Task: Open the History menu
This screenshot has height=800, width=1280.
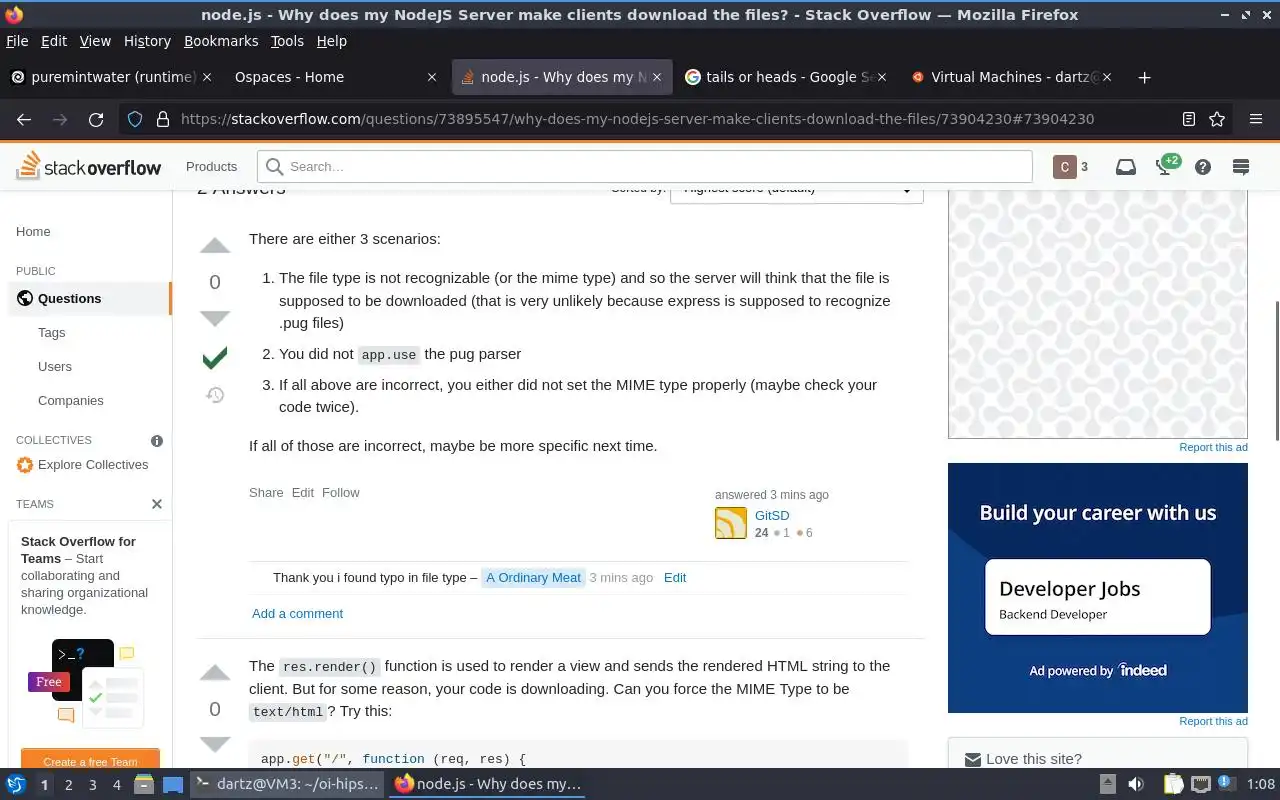Action: (147, 41)
